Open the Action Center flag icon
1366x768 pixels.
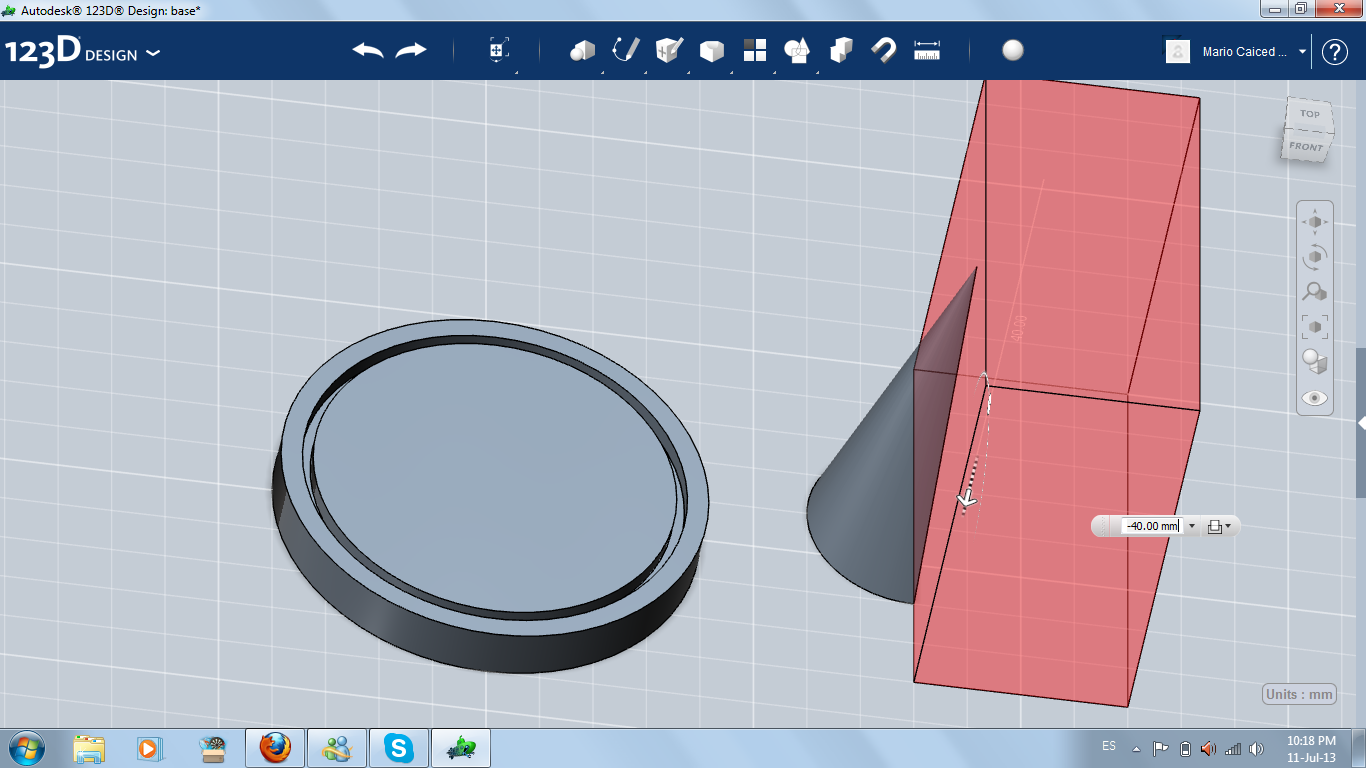[x=1161, y=748]
